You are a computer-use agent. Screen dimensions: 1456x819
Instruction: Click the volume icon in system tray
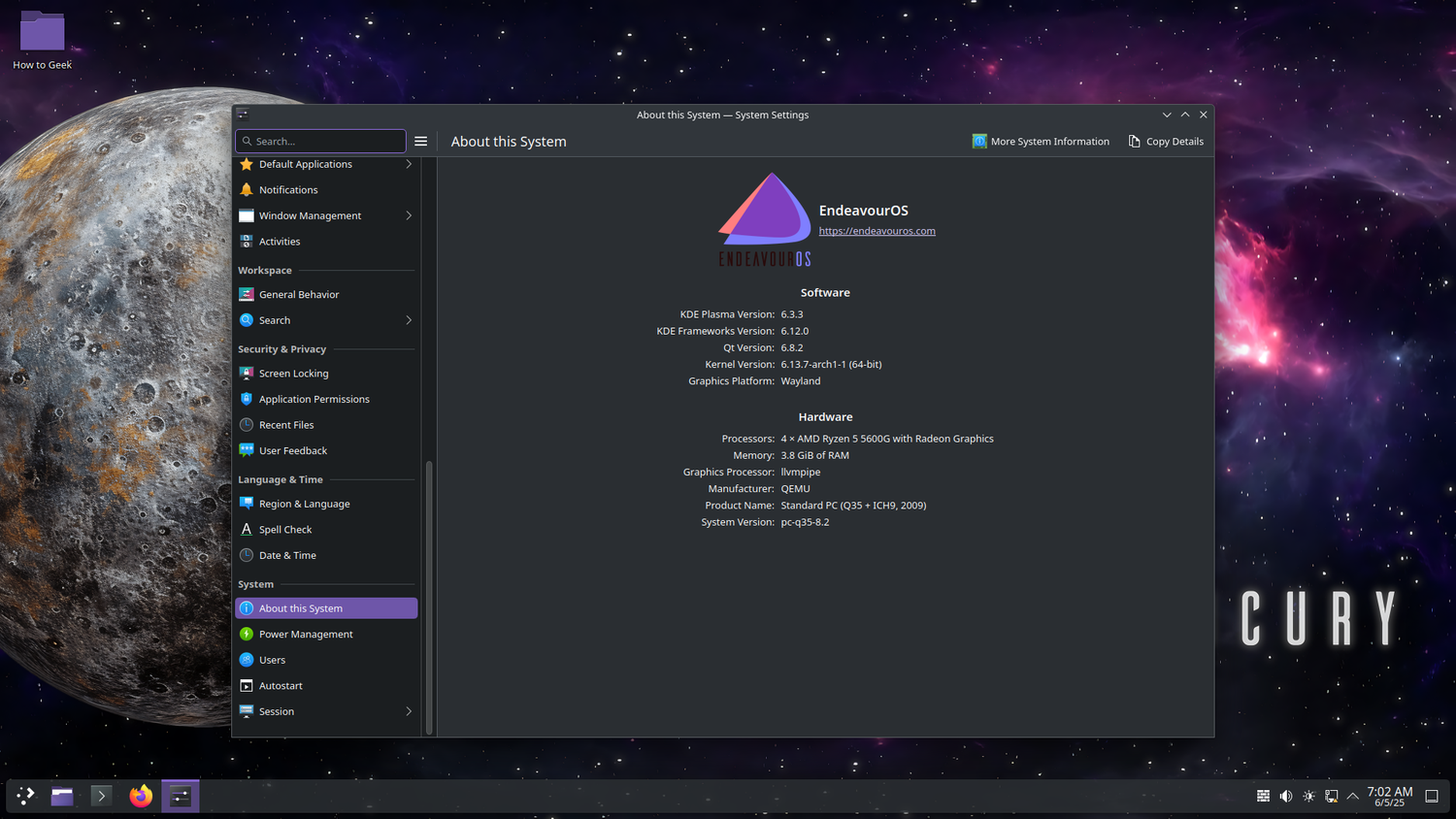click(1286, 796)
